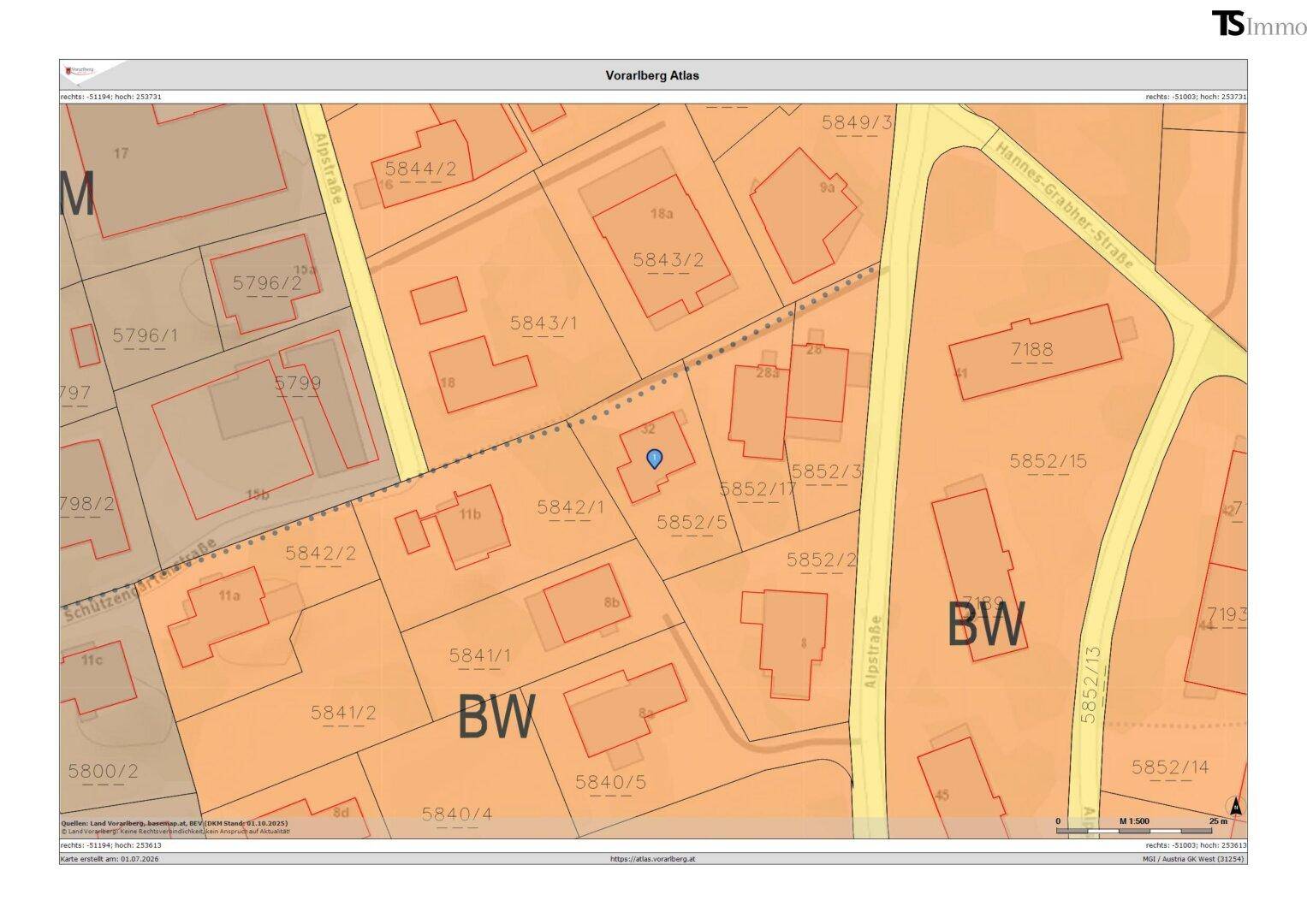Click the north arrow compass icon
Viewport: 1307px width, 924px height.
tap(1235, 806)
